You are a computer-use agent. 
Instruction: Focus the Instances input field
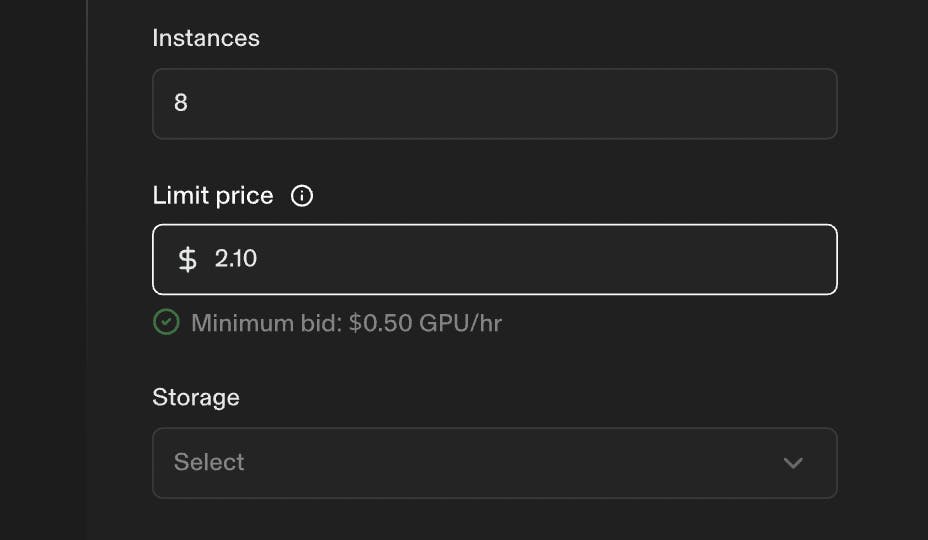click(494, 104)
